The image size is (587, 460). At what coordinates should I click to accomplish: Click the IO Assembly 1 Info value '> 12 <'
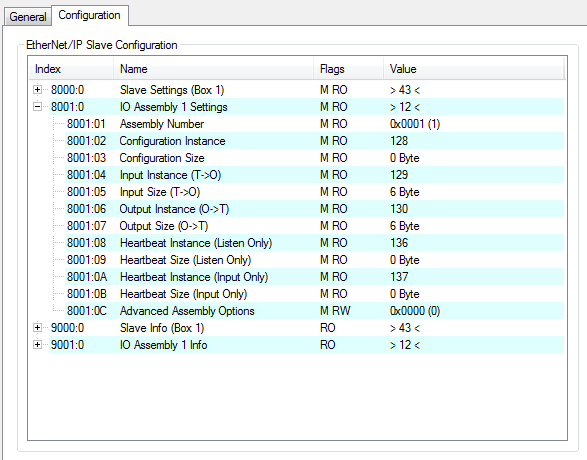(x=405, y=345)
